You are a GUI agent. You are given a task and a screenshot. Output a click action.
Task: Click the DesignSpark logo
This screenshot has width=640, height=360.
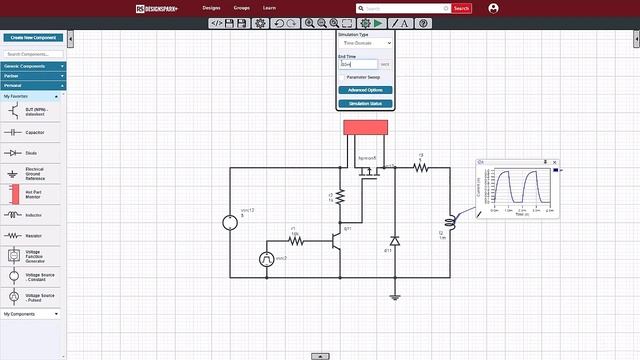point(157,9)
